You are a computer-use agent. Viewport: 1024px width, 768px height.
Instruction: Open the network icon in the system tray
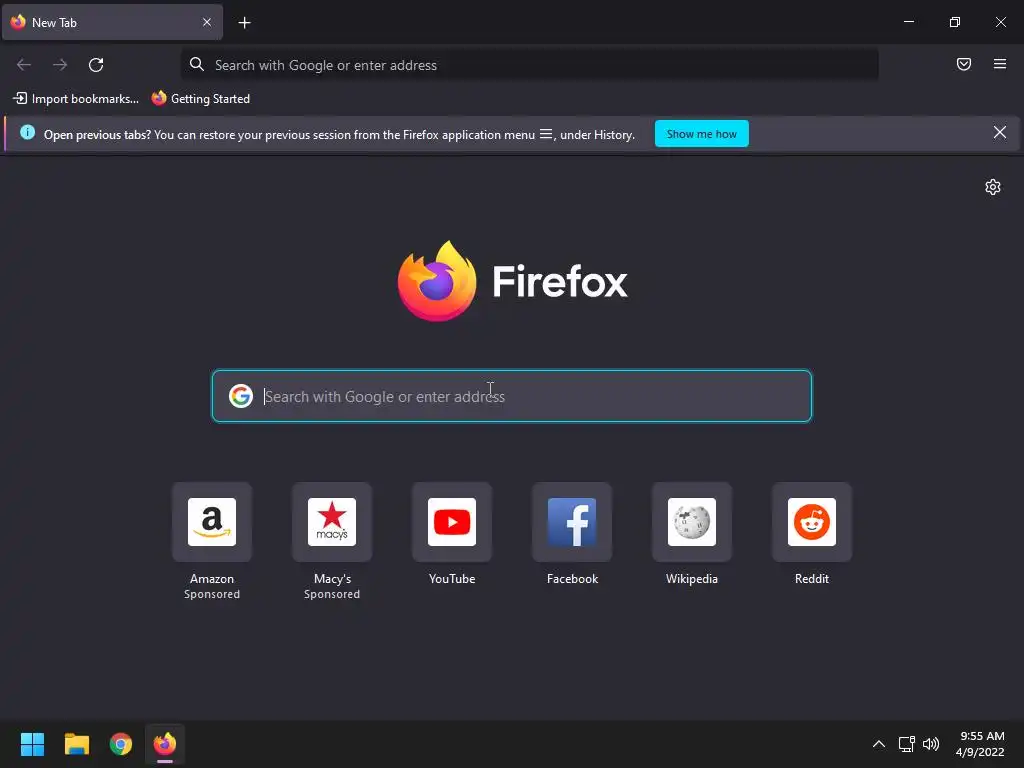click(906, 744)
